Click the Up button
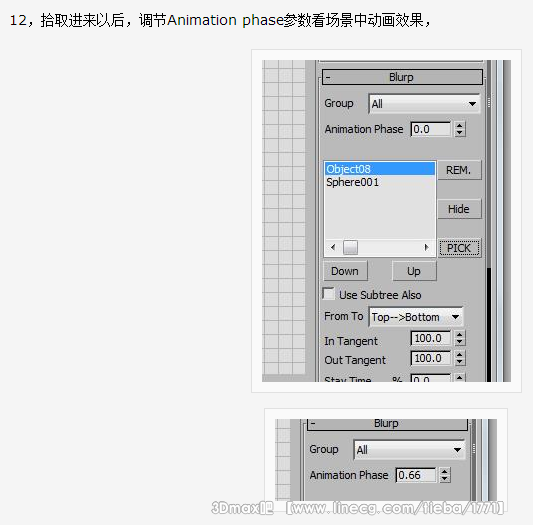Image resolution: width=533 pixels, height=525 pixels. tap(414, 271)
